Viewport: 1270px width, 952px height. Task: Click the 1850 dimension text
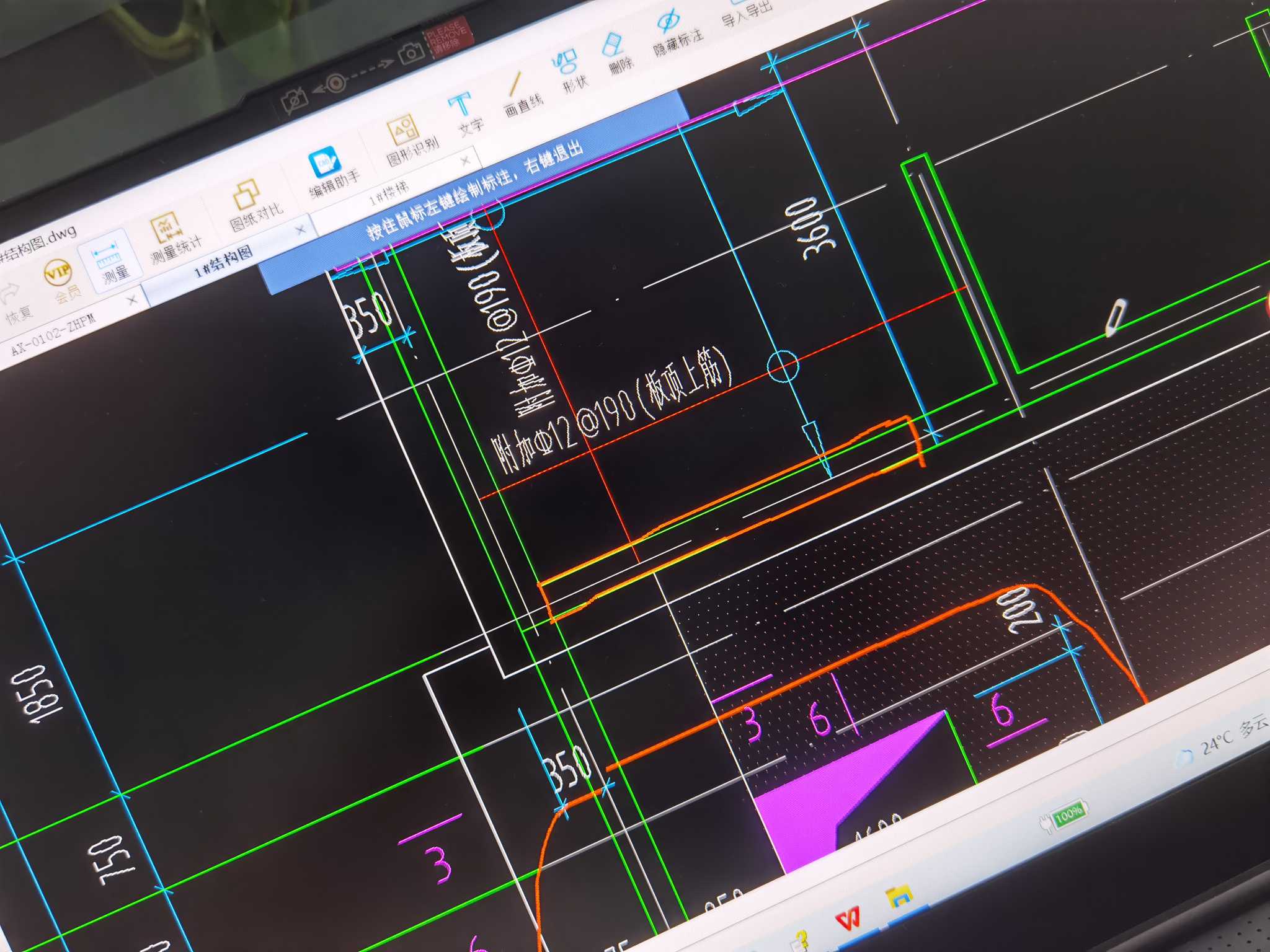click(x=38, y=694)
